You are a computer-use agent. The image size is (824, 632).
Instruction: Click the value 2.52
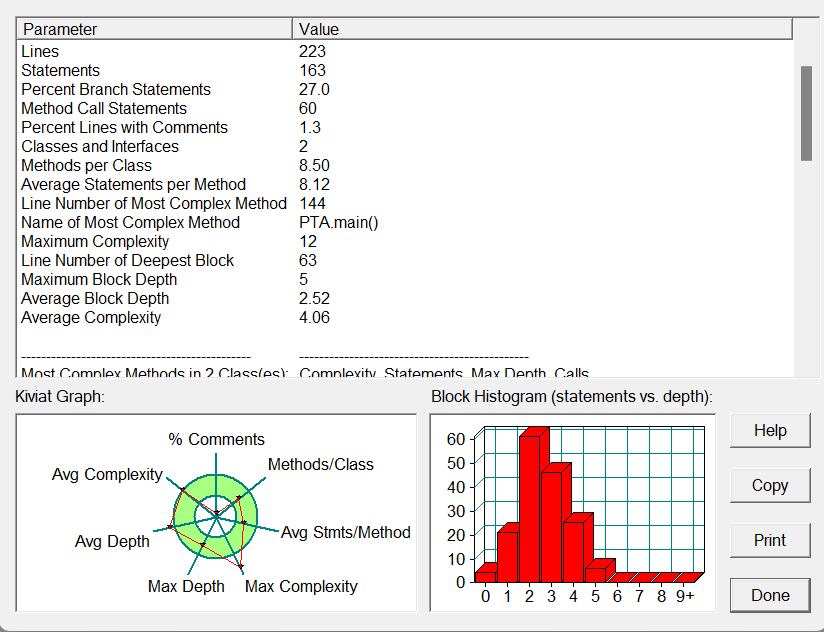[x=314, y=298]
